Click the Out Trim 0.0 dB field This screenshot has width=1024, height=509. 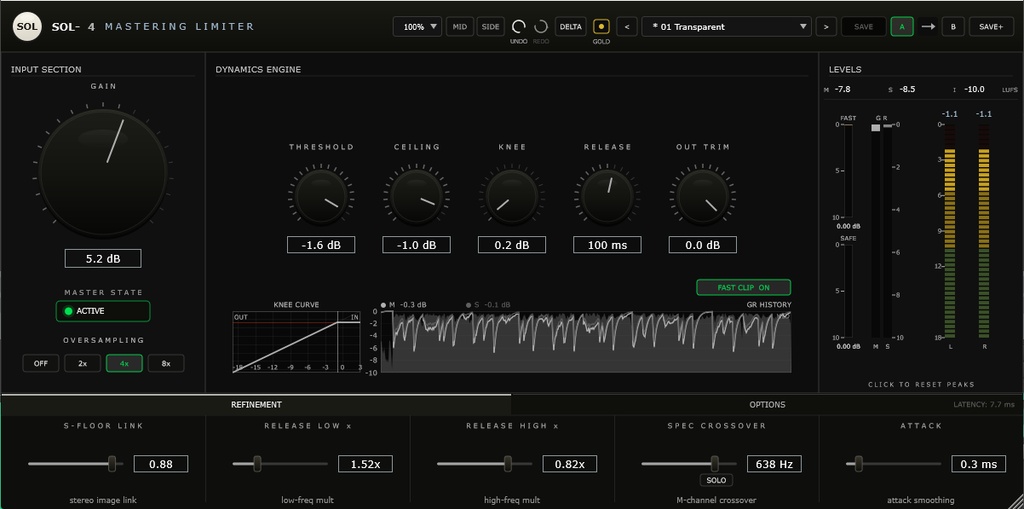point(703,245)
